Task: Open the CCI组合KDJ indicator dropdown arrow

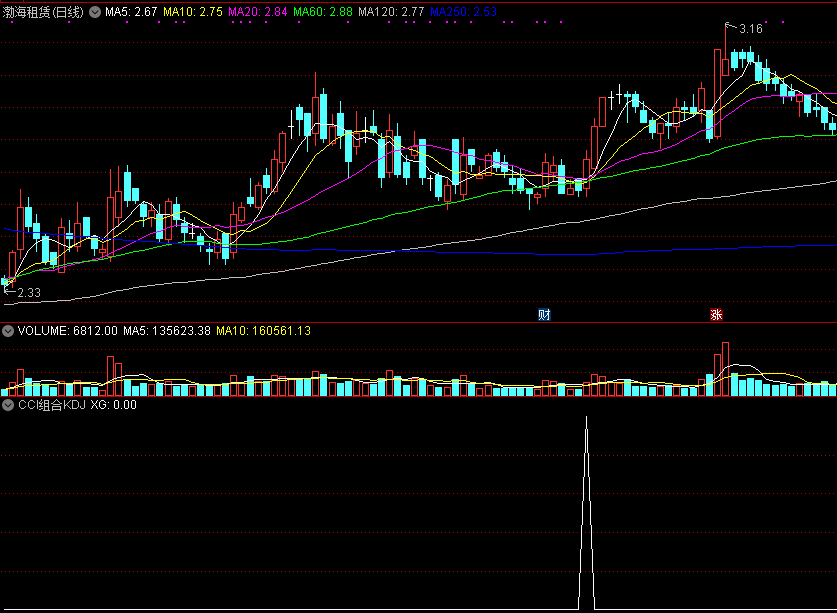Action: click(x=7, y=405)
